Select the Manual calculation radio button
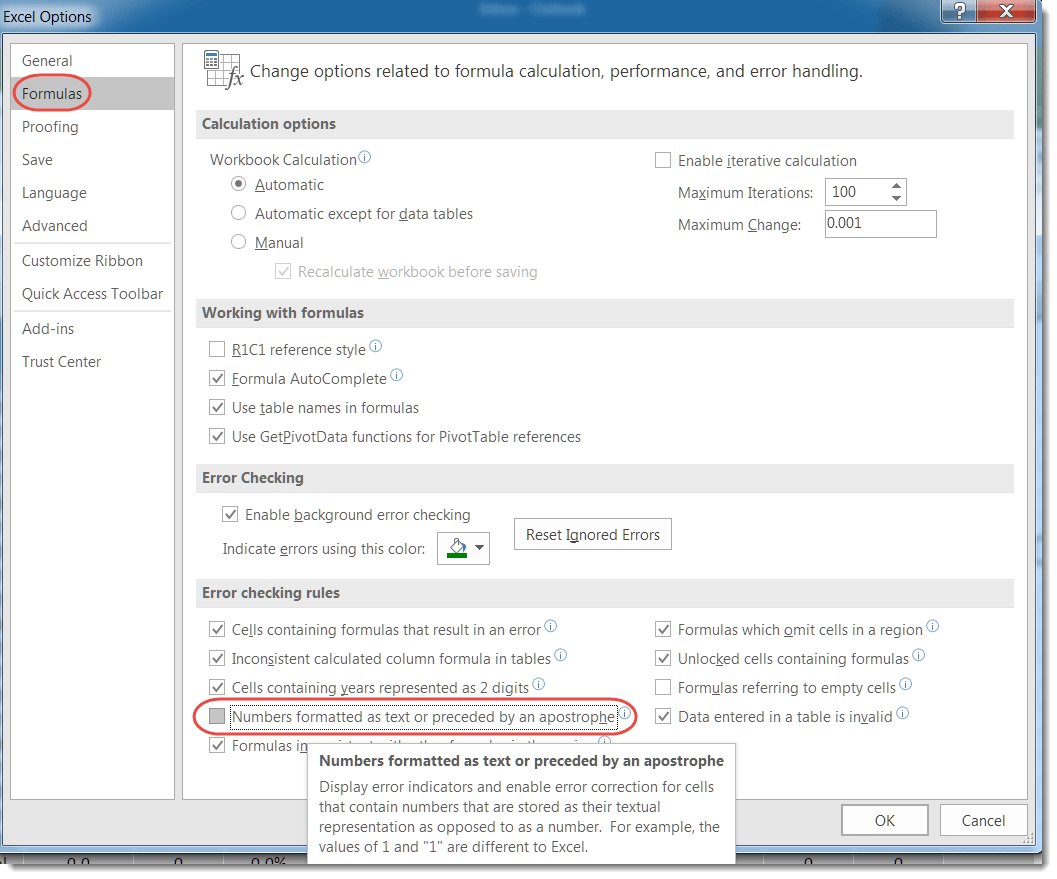 click(238, 242)
